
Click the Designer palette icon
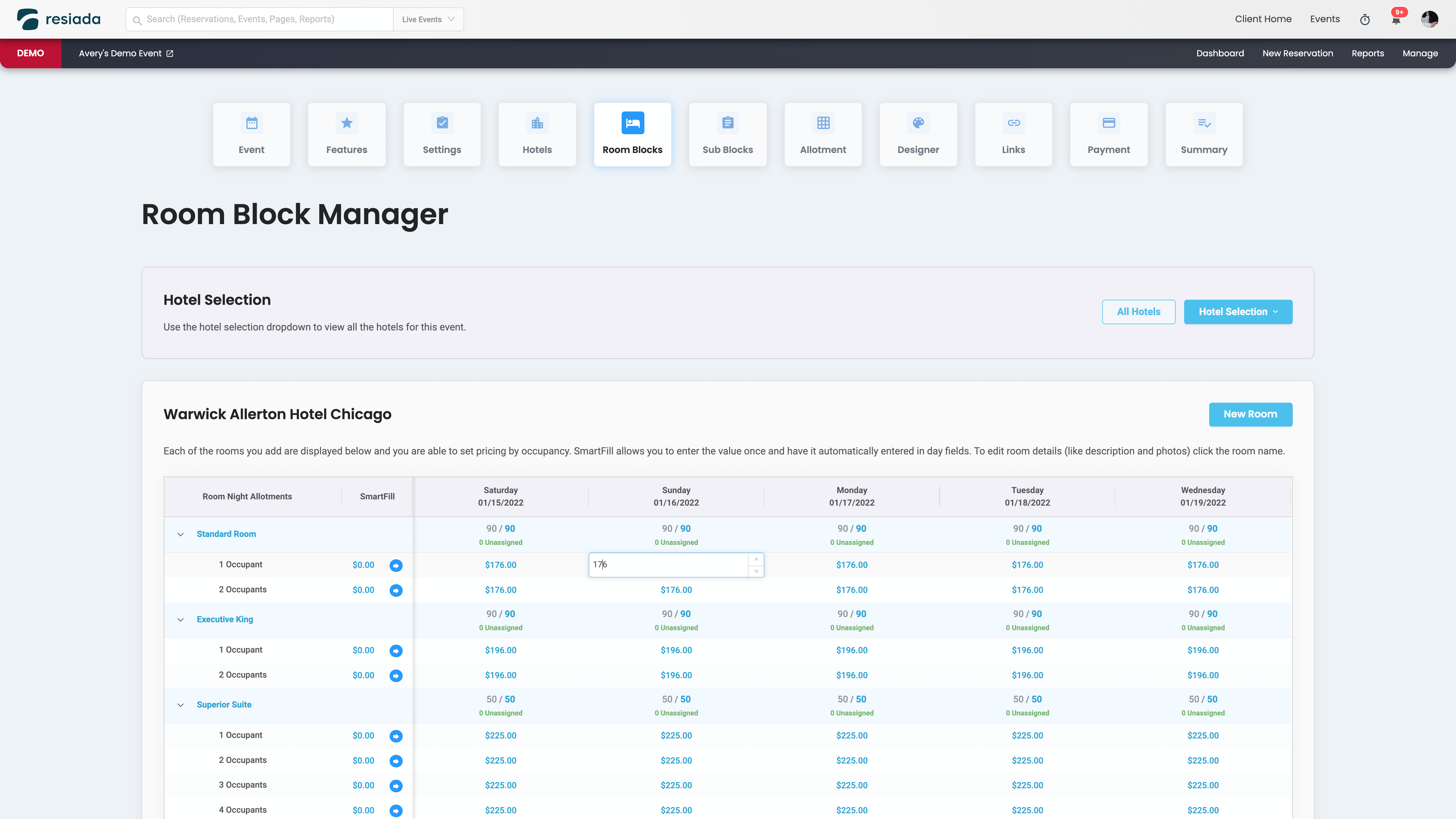point(918,123)
